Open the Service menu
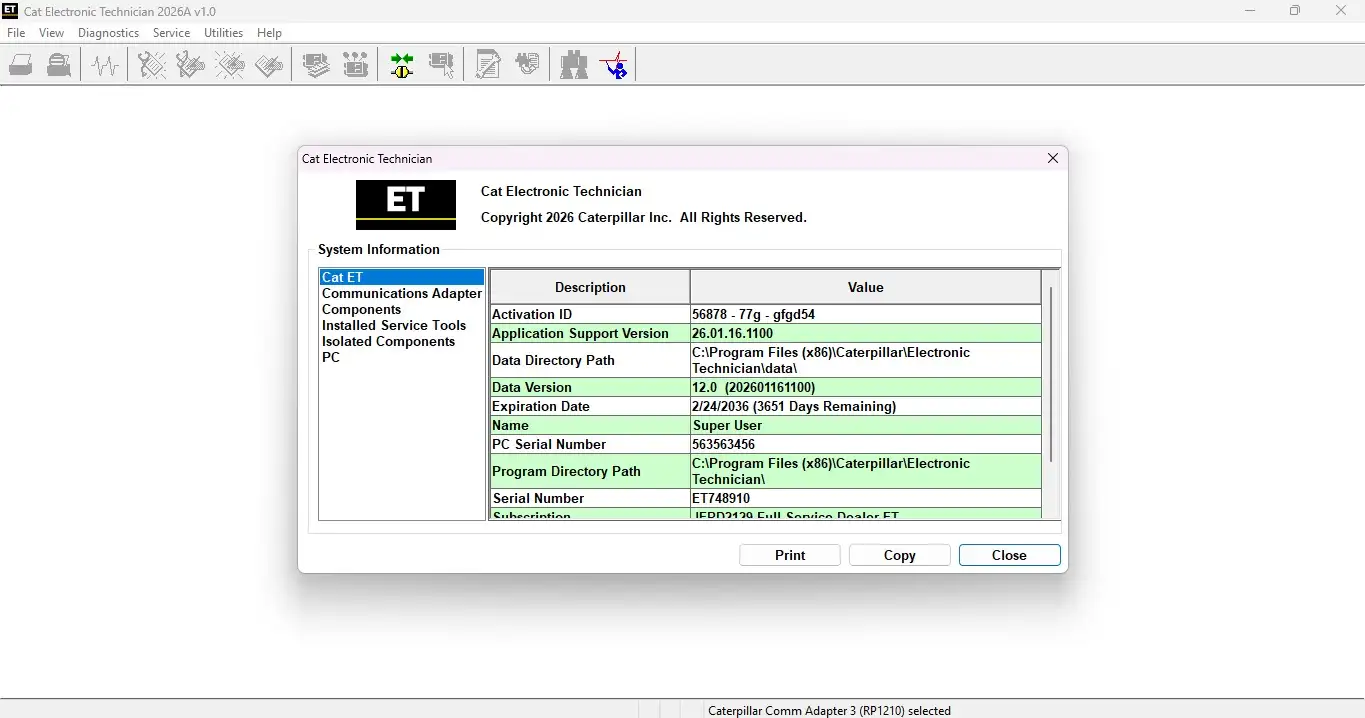Screen dimensions: 1365x718 pyautogui.click(x=171, y=33)
